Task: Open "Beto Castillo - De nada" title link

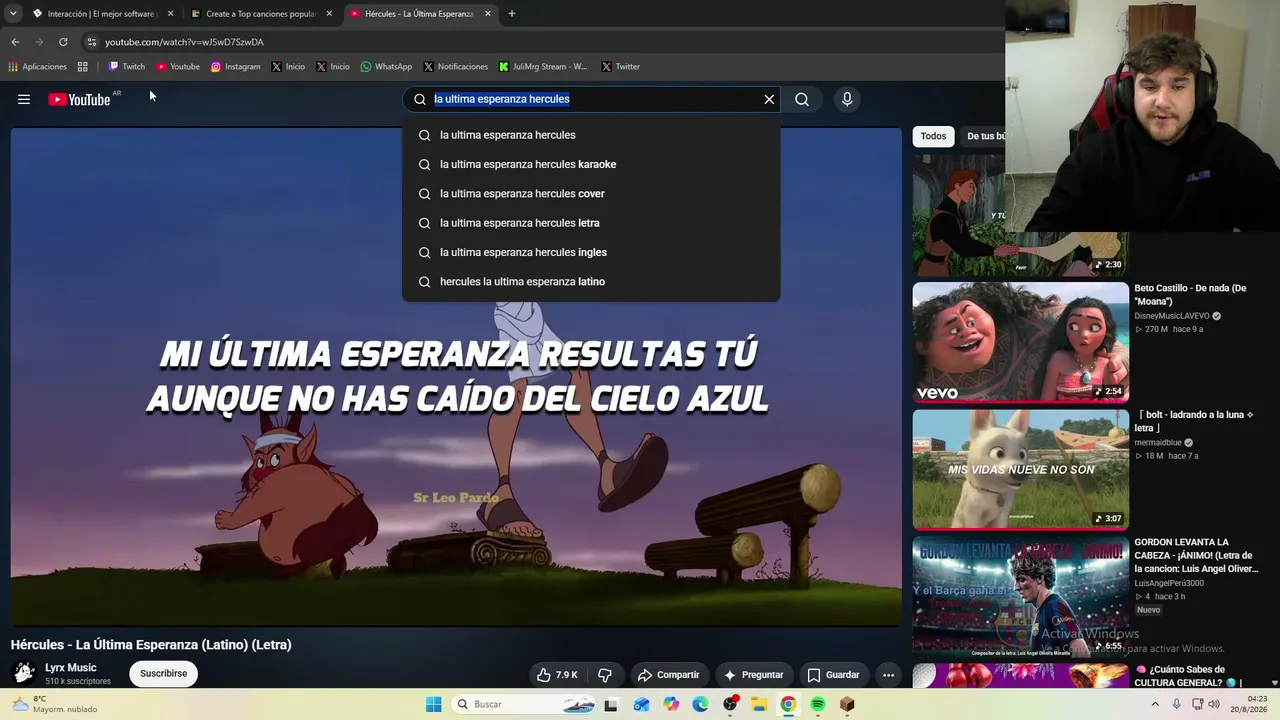Action: (1190, 295)
